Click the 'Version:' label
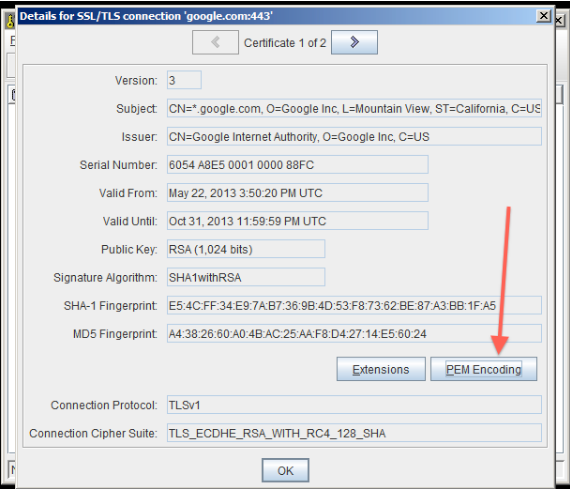The width and height of the screenshot is (573, 492). click(136, 80)
